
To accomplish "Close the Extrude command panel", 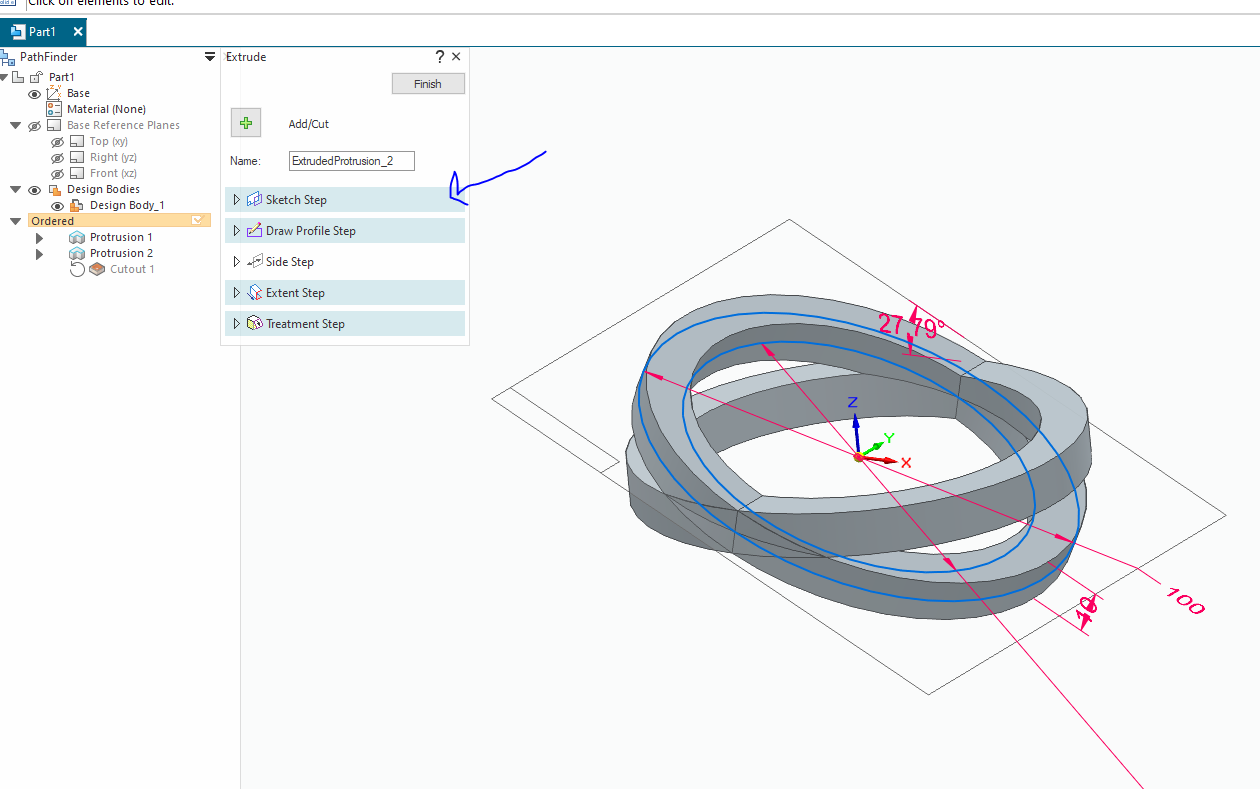I will pos(456,57).
